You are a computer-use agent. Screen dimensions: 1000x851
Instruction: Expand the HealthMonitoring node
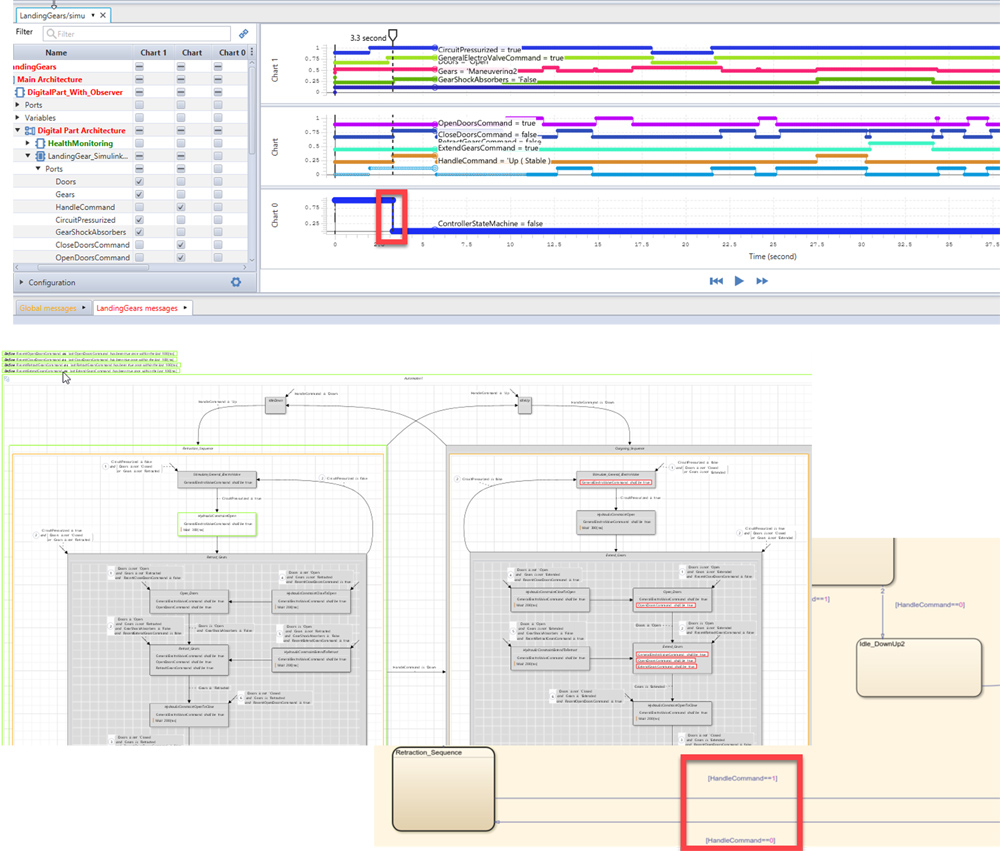pyautogui.click(x=27, y=143)
